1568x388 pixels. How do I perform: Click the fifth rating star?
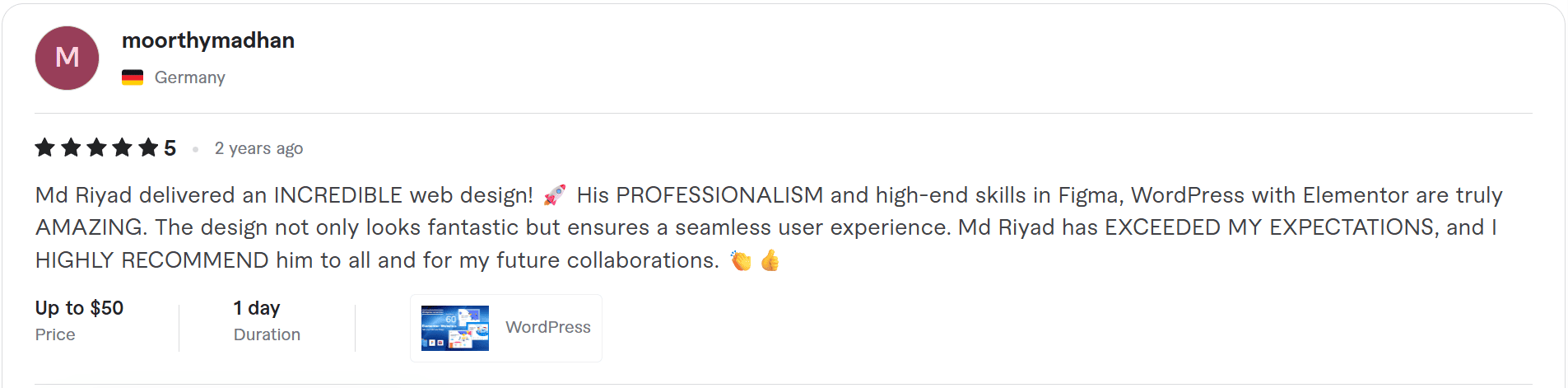pyautogui.click(x=148, y=148)
